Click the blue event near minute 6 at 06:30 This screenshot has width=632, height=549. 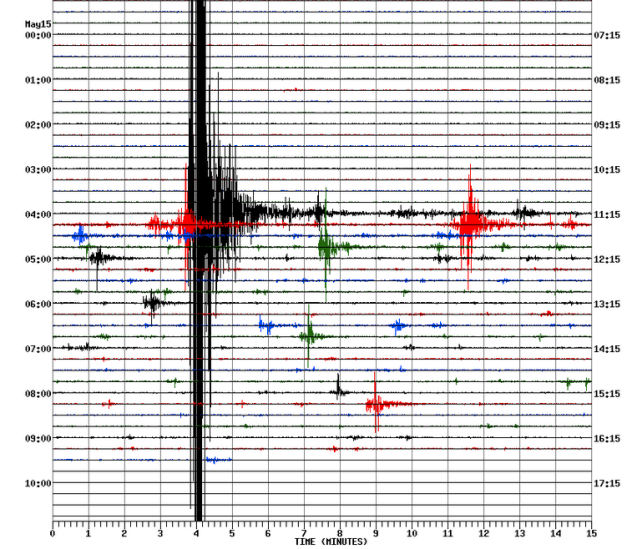[x=266, y=325]
